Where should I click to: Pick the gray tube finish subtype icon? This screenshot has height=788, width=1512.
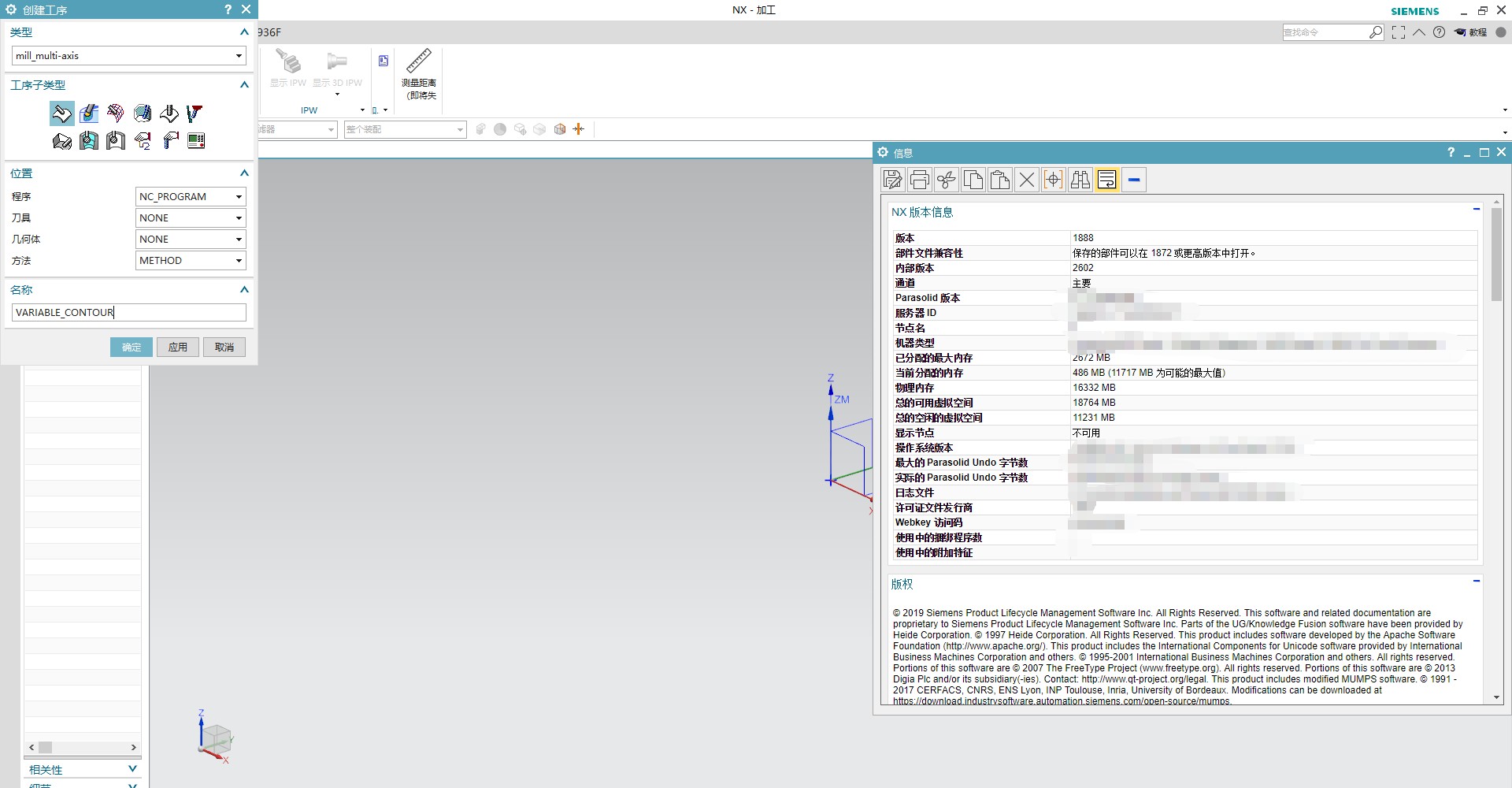(x=116, y=141)
